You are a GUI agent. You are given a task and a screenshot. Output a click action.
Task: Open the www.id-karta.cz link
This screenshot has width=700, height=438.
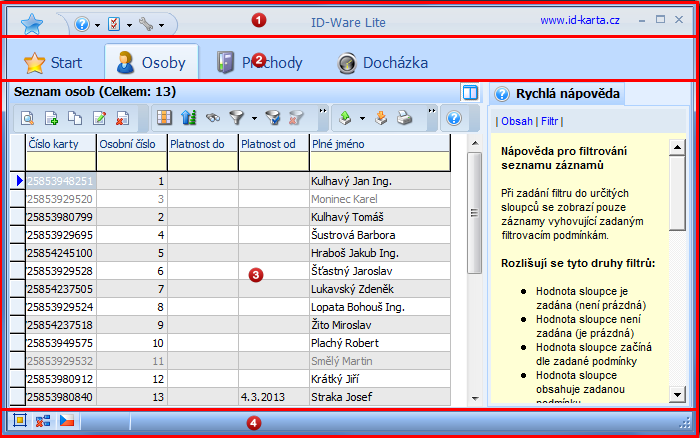[x=579, y=21]
